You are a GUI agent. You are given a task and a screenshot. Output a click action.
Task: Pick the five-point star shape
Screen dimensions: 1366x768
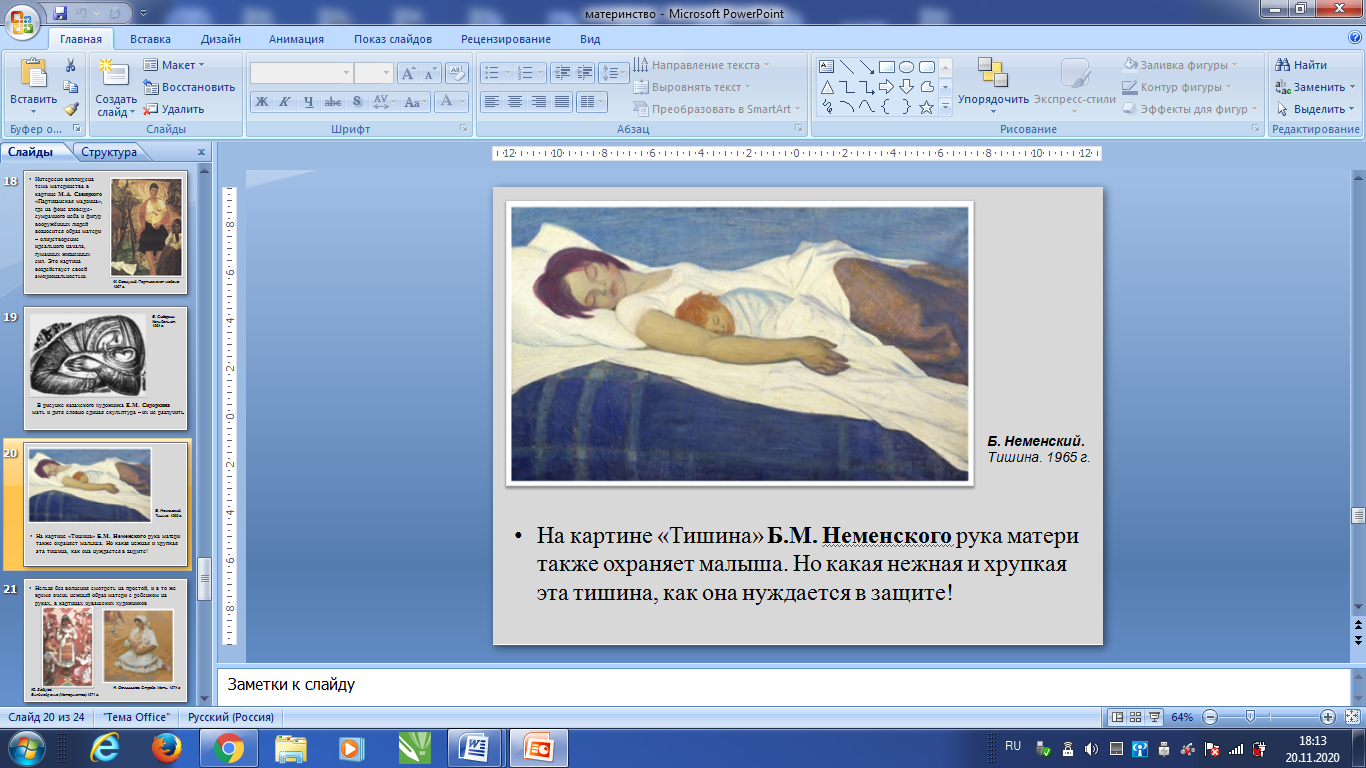(x=926, y=107)
